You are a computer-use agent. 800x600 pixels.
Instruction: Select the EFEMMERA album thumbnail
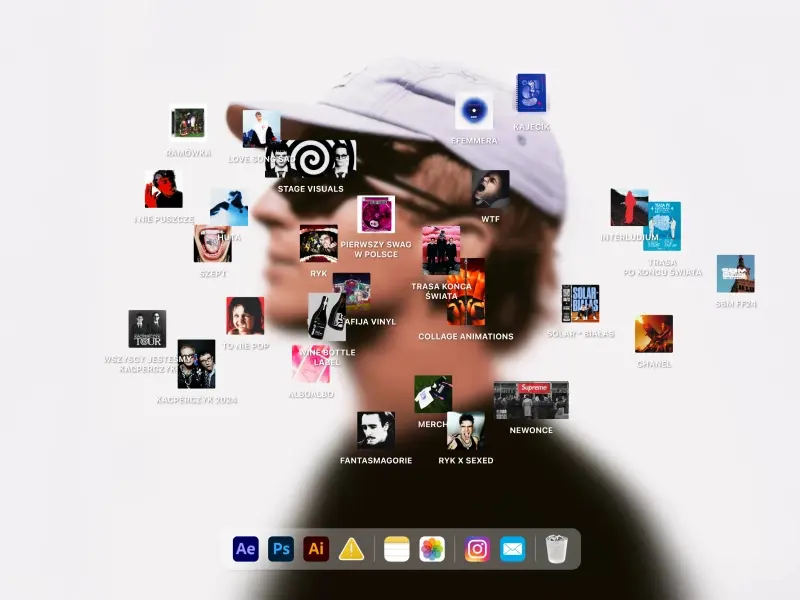[474, 112]
